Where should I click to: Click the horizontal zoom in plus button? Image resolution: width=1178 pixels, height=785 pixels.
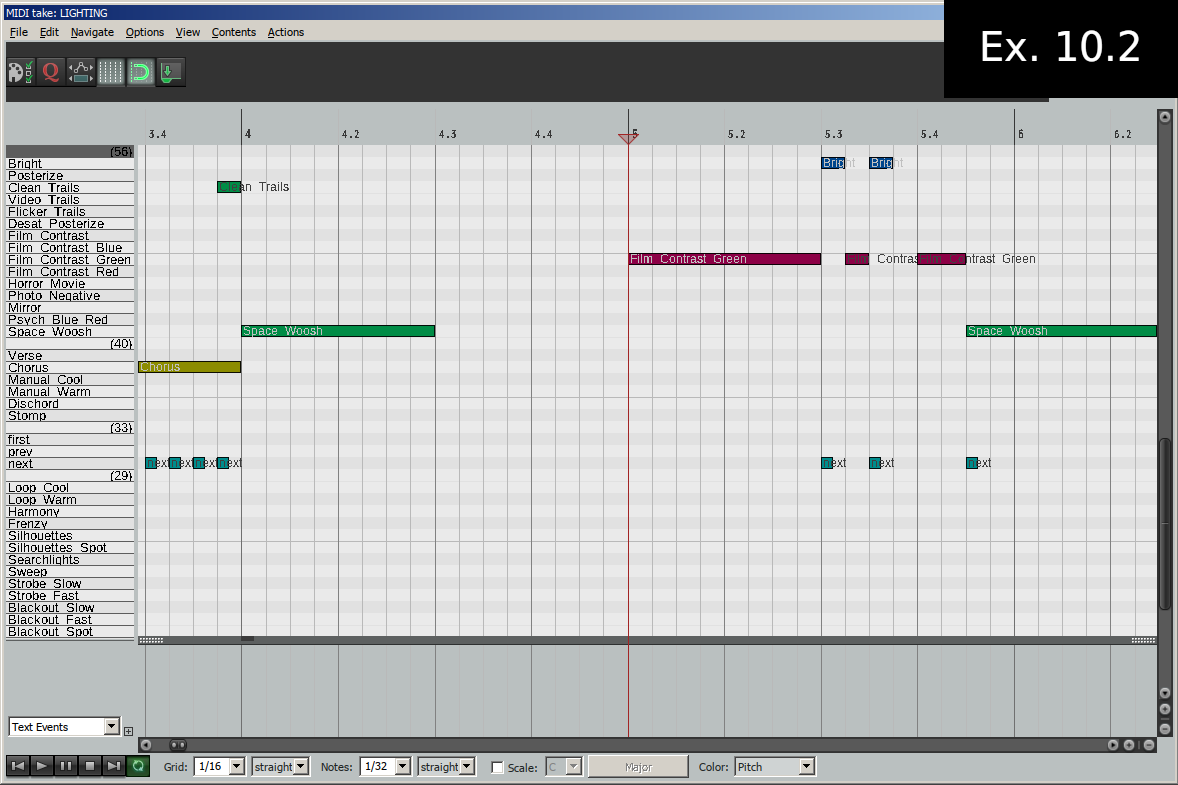(1129, 745)
